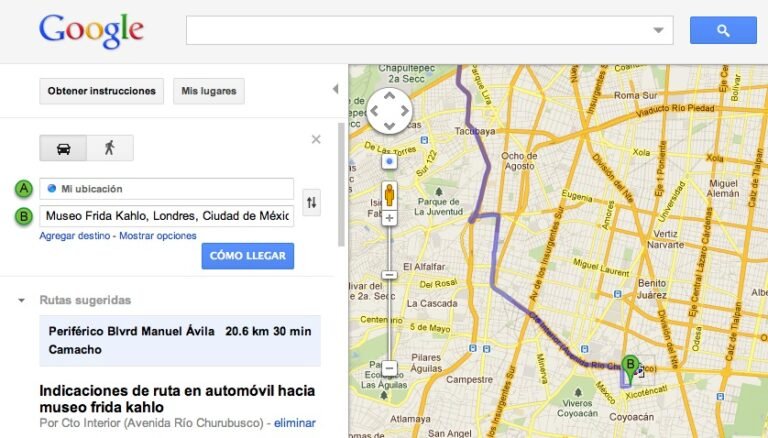The height and width of the screenshot is (438, 768).
Task: Click the green B marker on map
Action: pyautogui.click(x=630, y=369)
